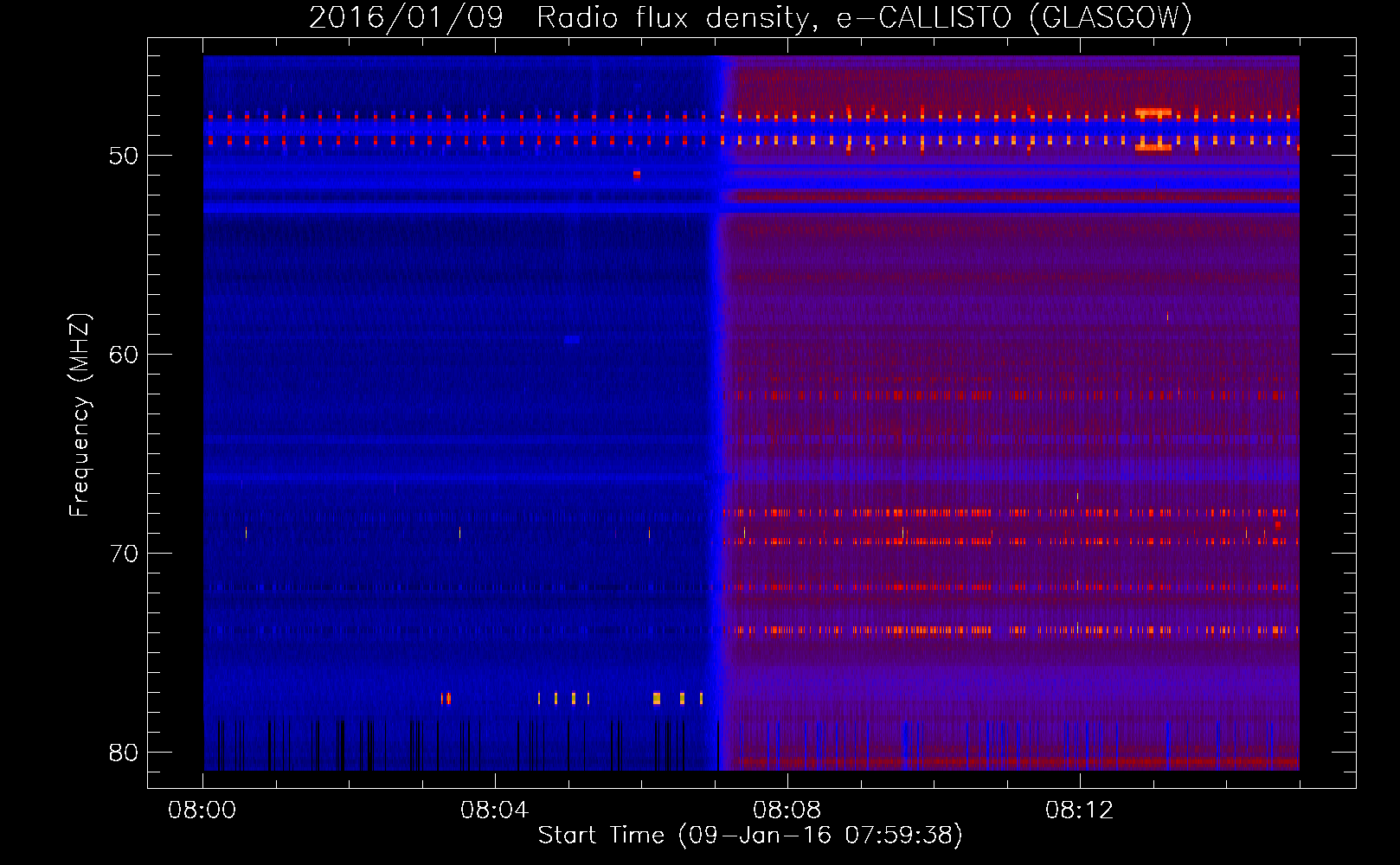Click the 60 frequency tick label
Image resolution: width=1400 pixels, height=865 pixels.
(124, 355)
